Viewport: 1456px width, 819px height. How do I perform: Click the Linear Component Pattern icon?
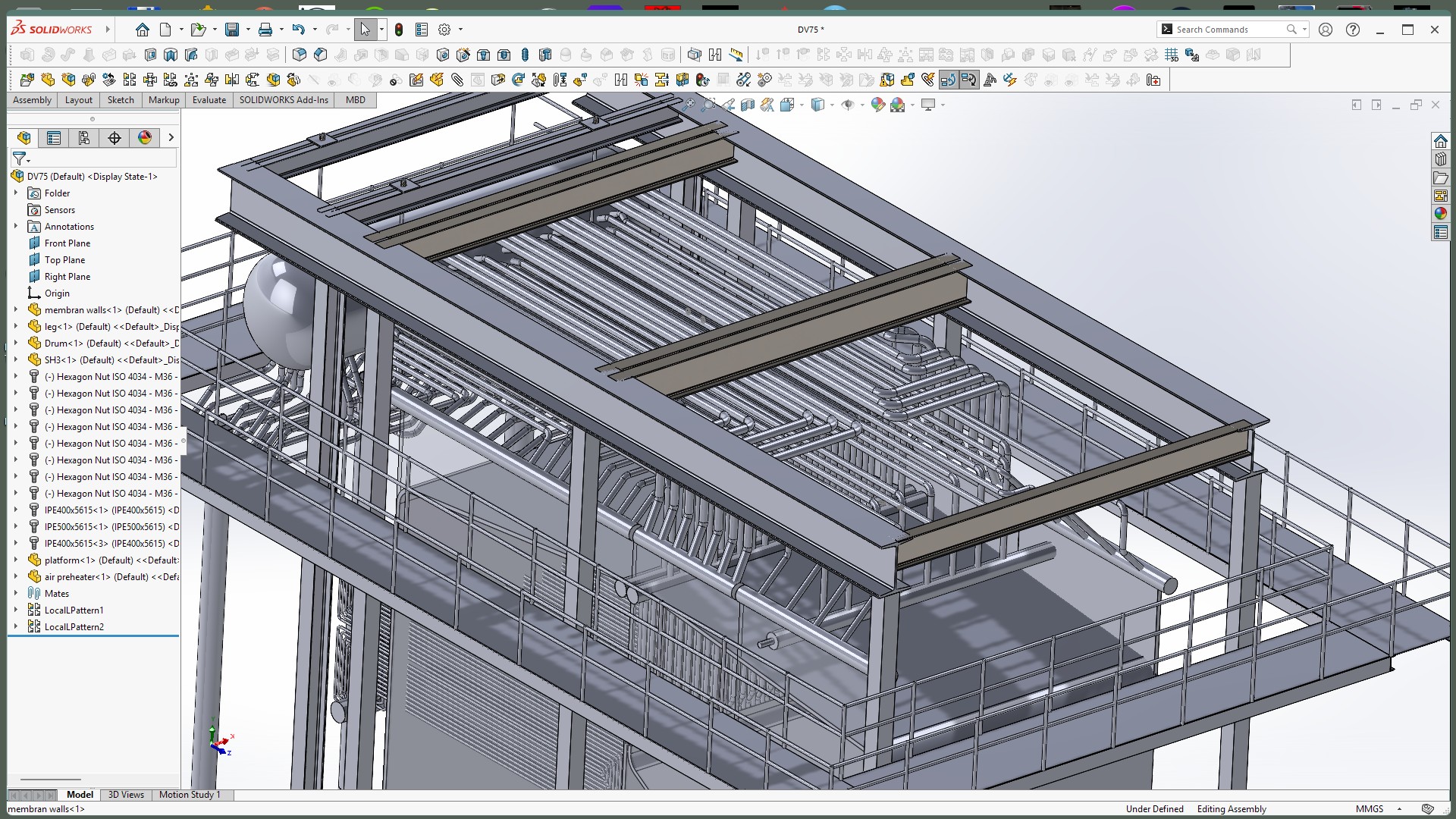point(130,80)
